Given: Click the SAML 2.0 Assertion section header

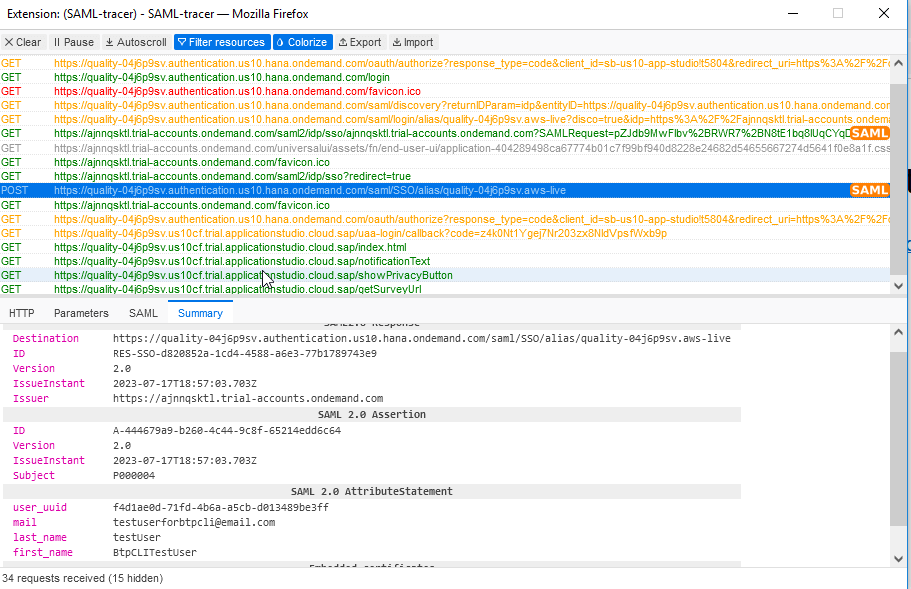Looking at the screenshot, I should (372, 414).
